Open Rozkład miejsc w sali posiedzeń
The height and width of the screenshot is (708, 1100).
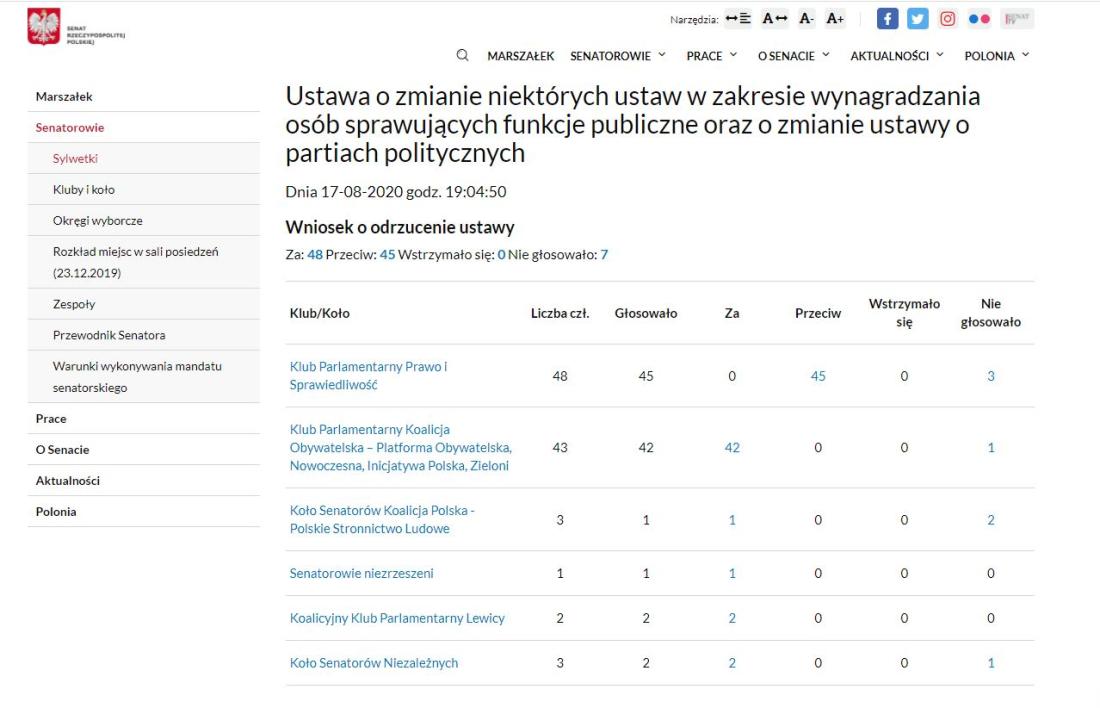tap(143, 262)
